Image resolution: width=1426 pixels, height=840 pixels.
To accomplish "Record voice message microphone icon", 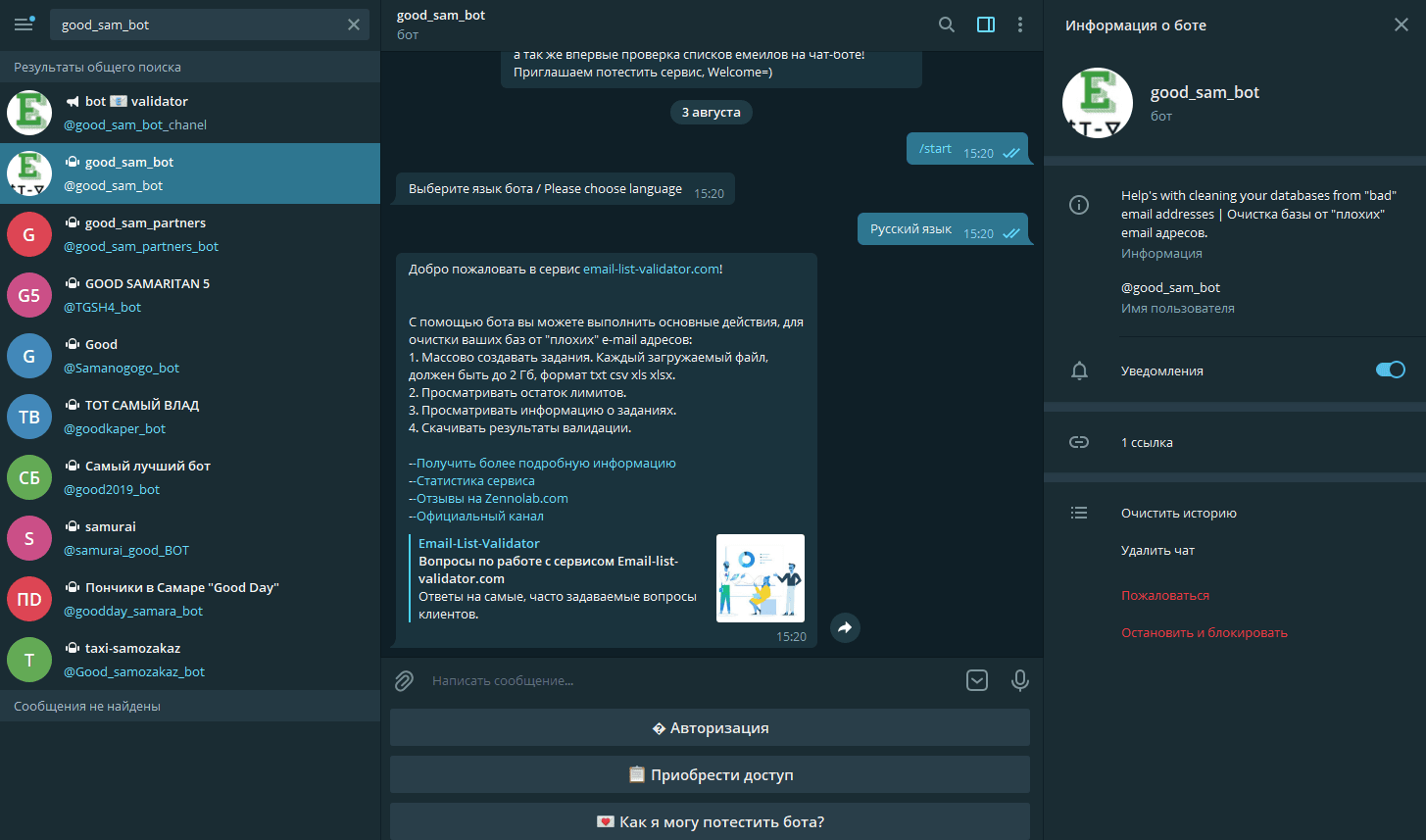I will (1020, 680).
